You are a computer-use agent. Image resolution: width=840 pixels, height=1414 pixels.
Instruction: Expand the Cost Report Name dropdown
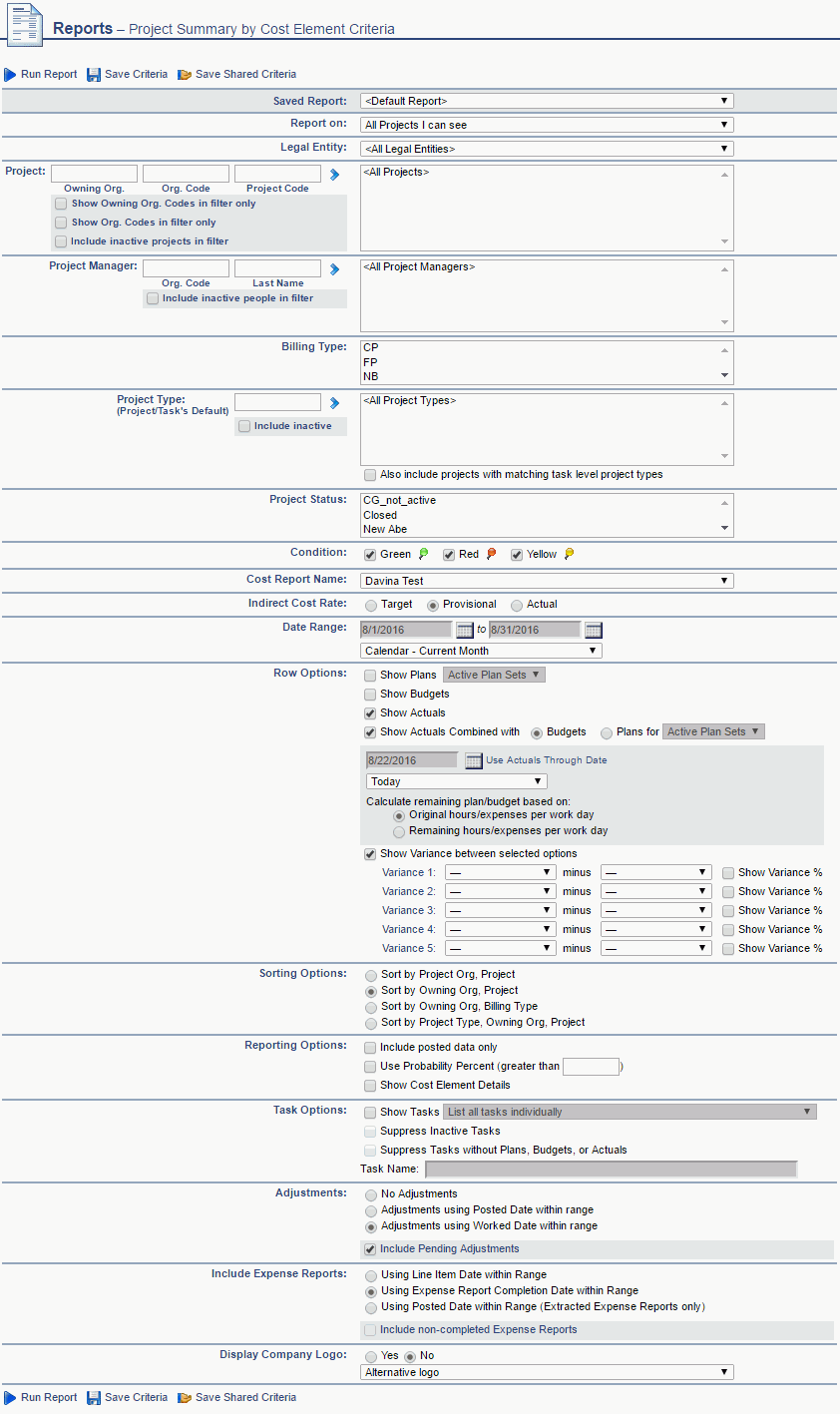(547, 581)
